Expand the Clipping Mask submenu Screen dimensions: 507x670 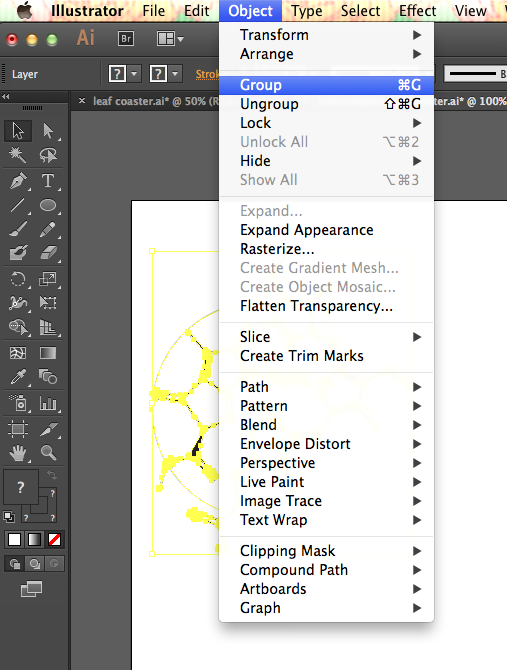(326, 551)
